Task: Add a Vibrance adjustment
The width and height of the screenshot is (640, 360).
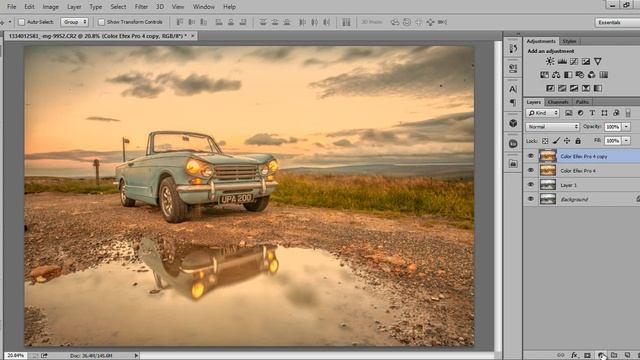Action: click(x=598, y=61)
